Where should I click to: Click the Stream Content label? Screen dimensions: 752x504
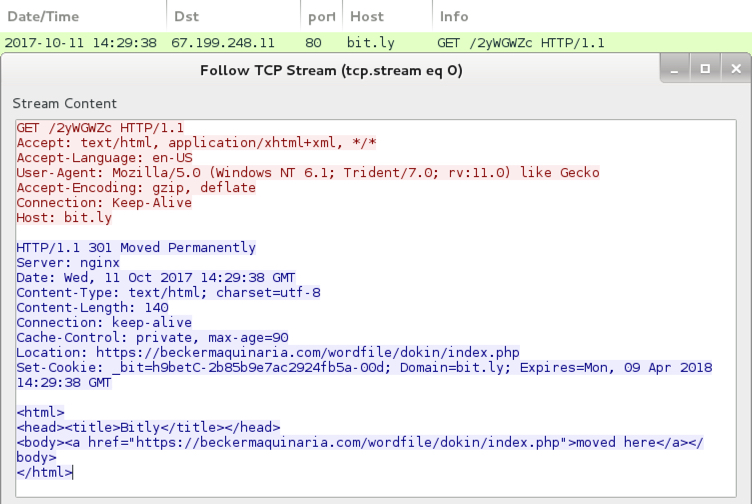(x=64, y=104)
